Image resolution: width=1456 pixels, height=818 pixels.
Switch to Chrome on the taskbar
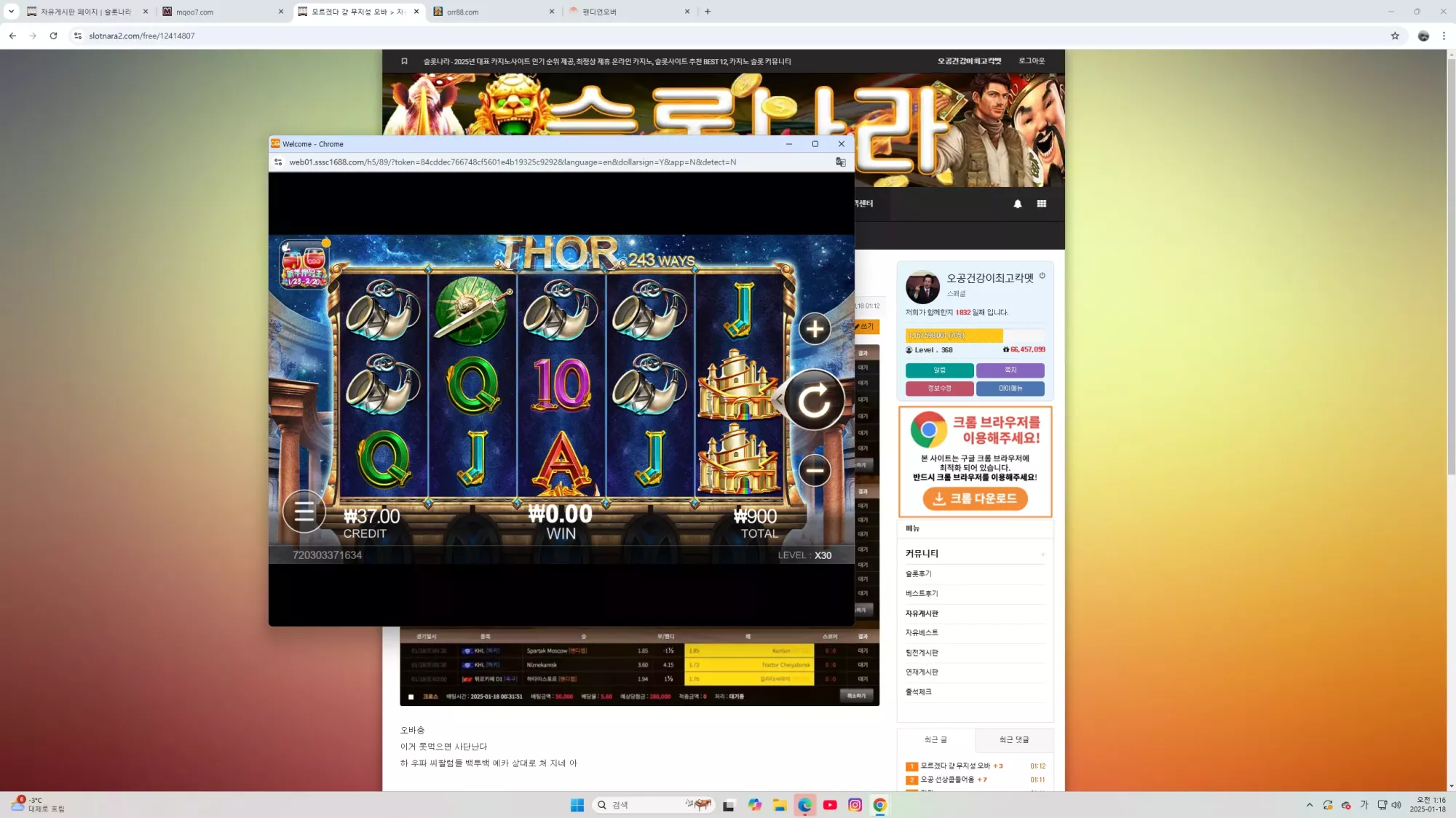click(x=880, y=805)
